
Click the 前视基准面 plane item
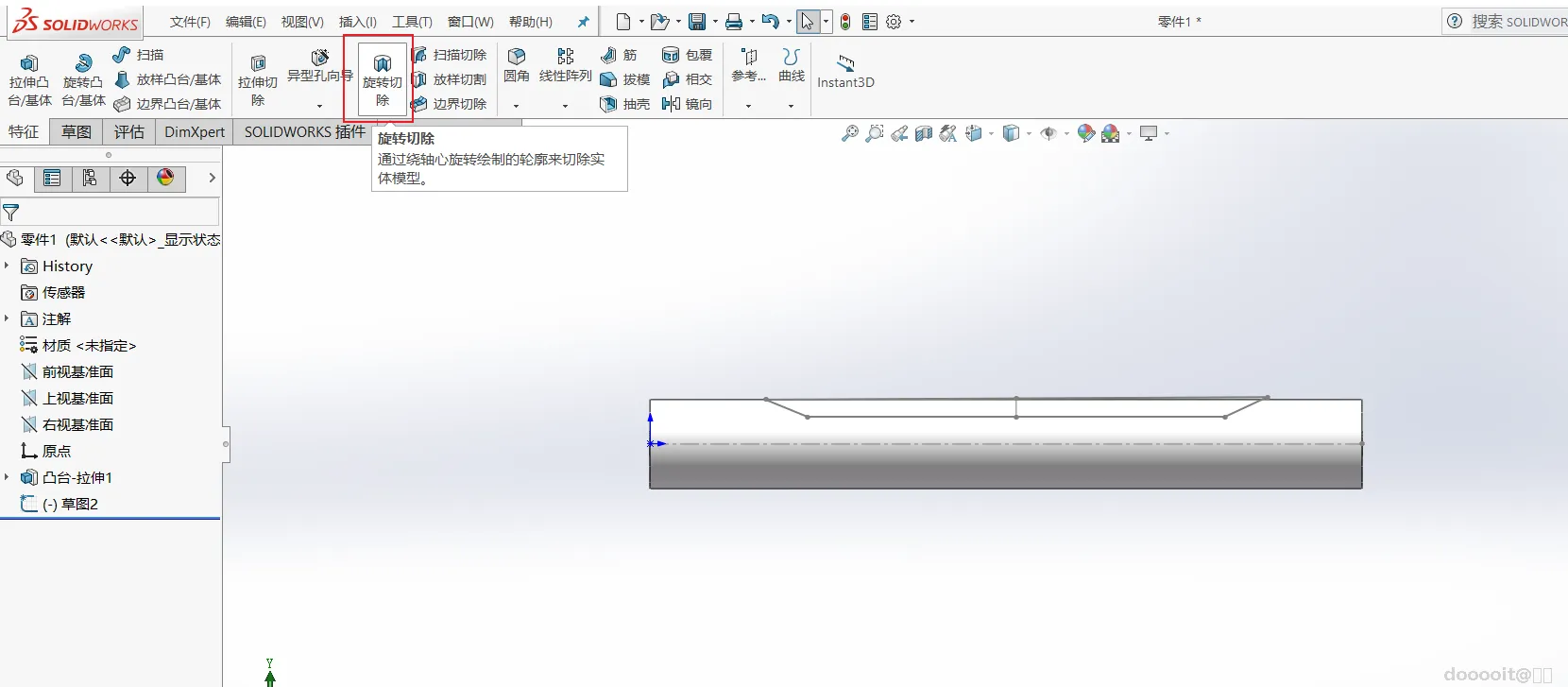(77, 371)
